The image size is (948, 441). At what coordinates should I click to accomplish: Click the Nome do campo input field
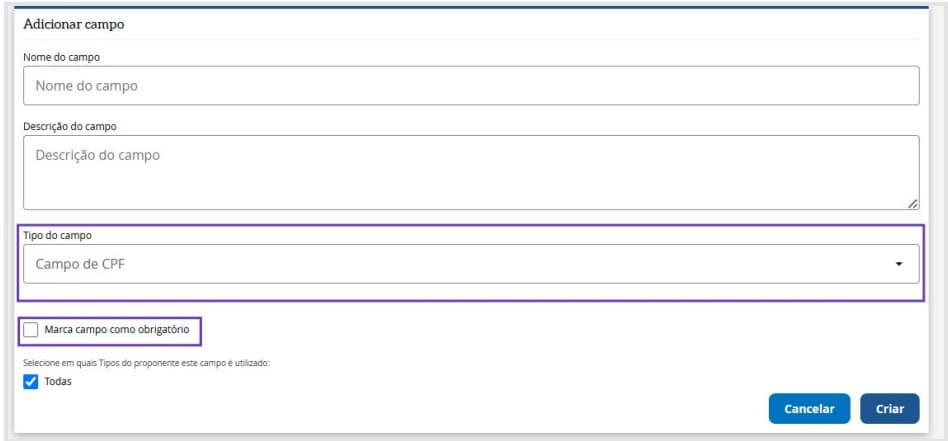click(x=470, y=86)
